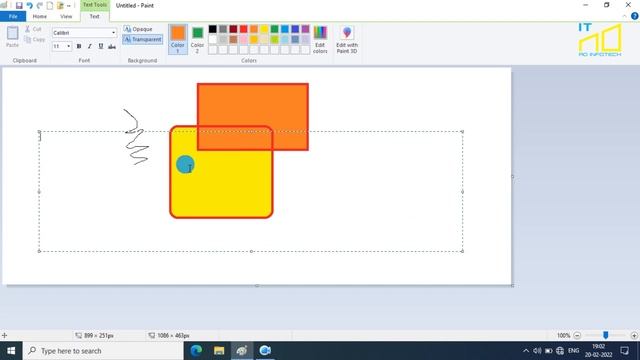Screen dimensions: 640x360
Task: Switch to the View ribbon tab
Action: 66,16
